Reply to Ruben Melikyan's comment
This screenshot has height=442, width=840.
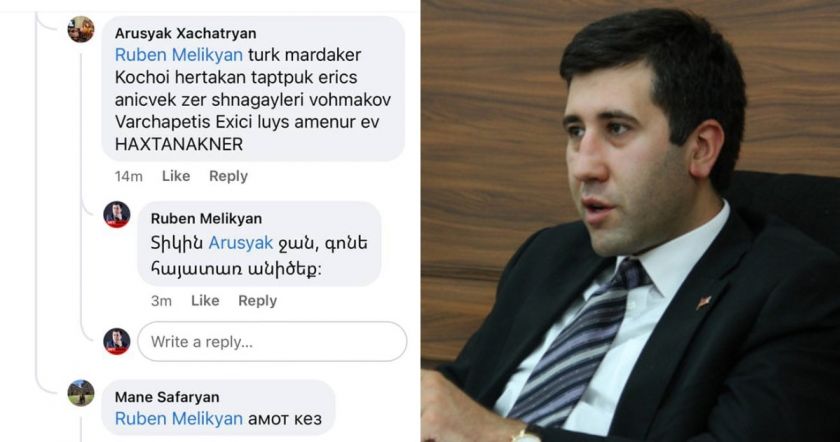(x=258, y=301)
